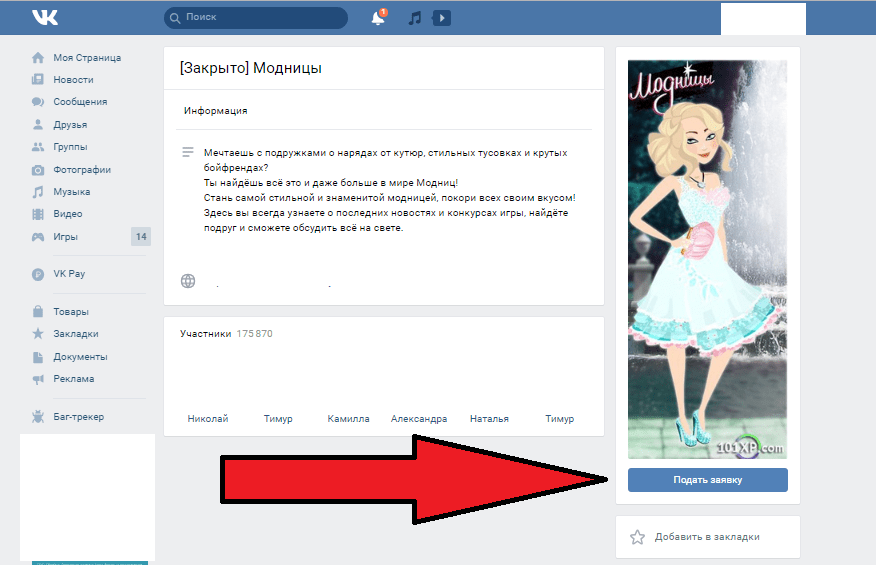Image resolution: width=876 pixels, height=565 pixels.
Task: Open Фотографии section
Action: 82,169
